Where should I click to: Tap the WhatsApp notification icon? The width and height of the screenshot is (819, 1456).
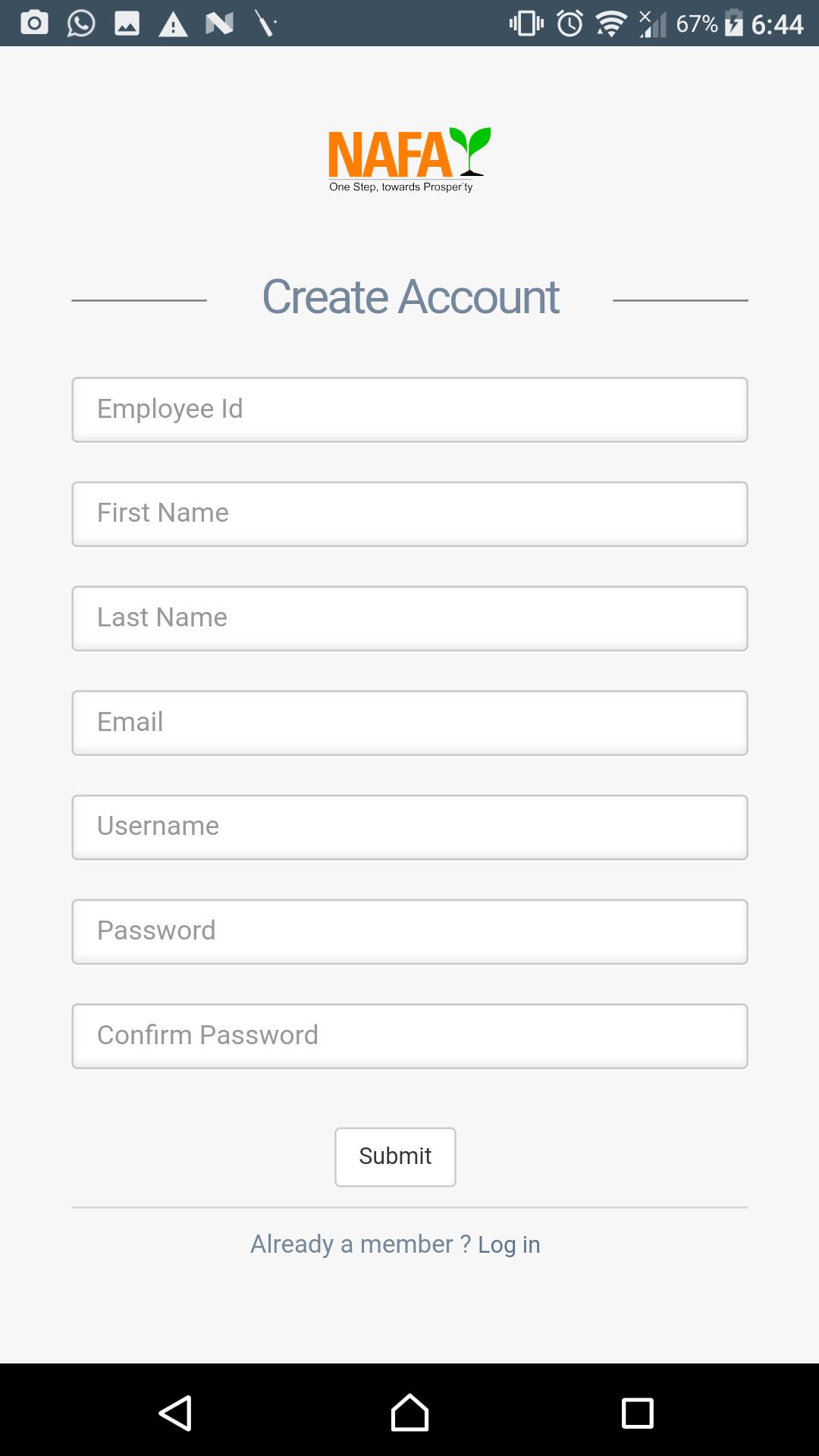81,24
